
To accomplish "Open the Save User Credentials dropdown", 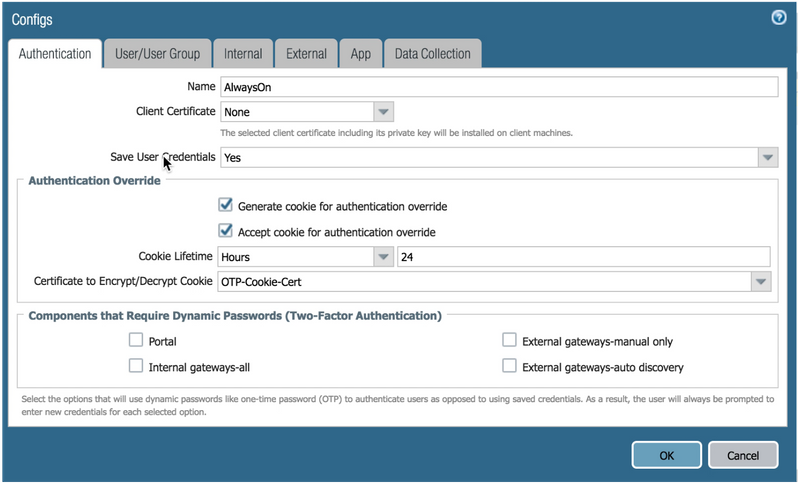I will pos(767,158).
